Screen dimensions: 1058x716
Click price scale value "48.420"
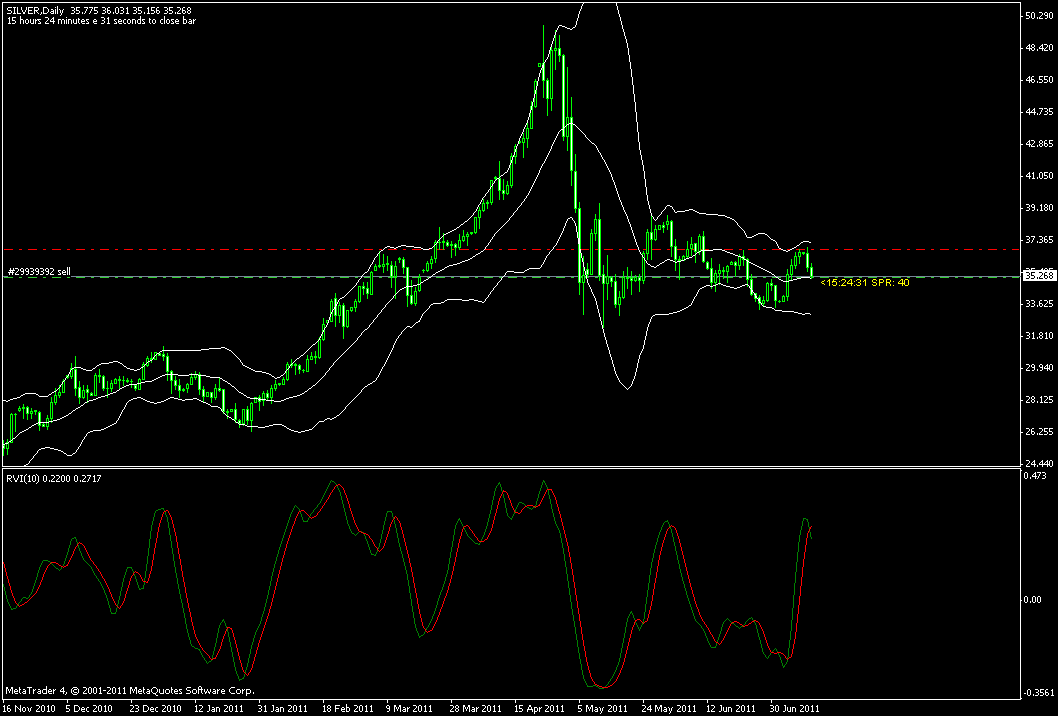pos(1038,48)
